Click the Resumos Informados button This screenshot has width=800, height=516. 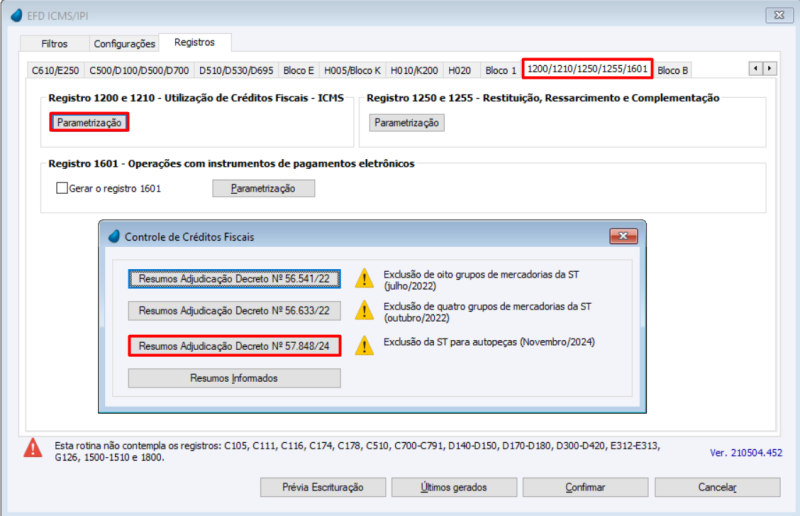point(234,378)
